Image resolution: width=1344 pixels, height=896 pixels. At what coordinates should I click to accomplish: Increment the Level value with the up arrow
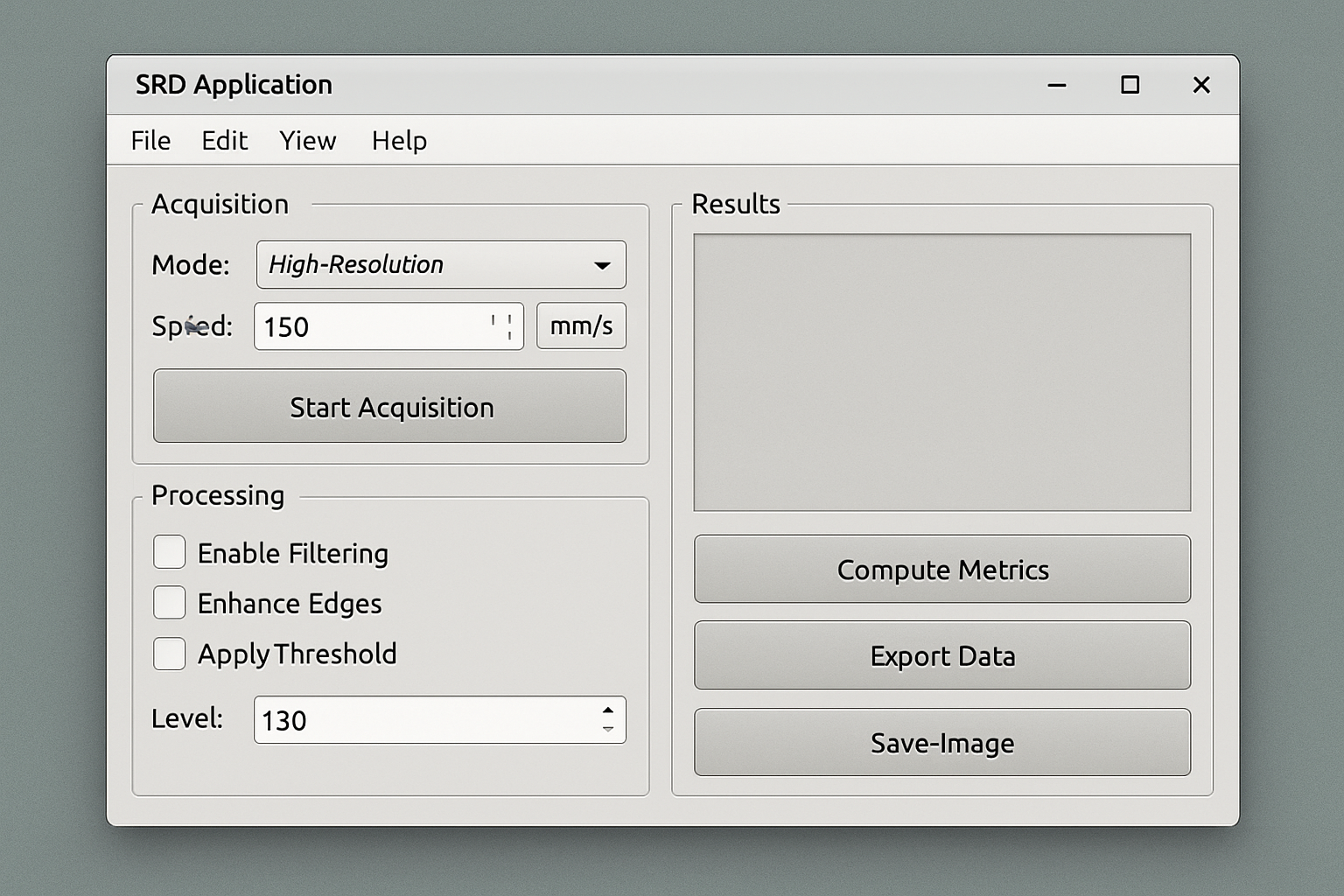pos(608,711)
